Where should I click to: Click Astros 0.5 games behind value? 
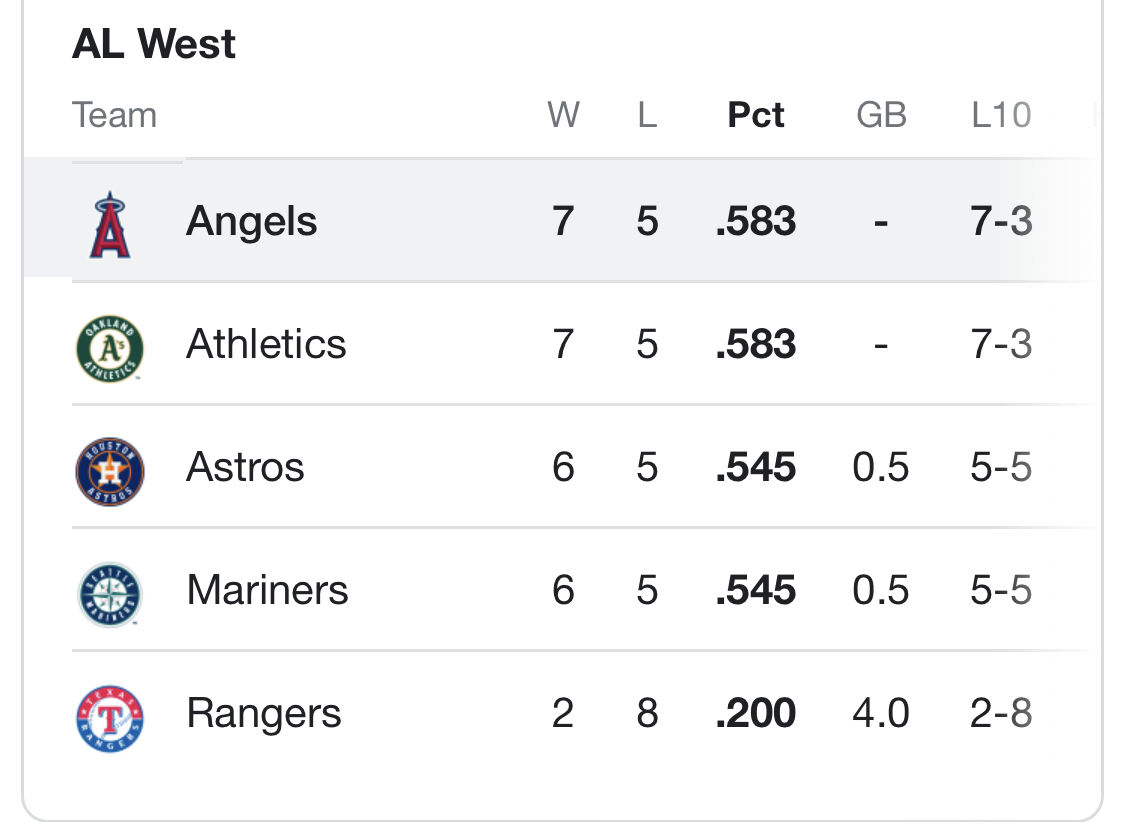tap(880, 467)
